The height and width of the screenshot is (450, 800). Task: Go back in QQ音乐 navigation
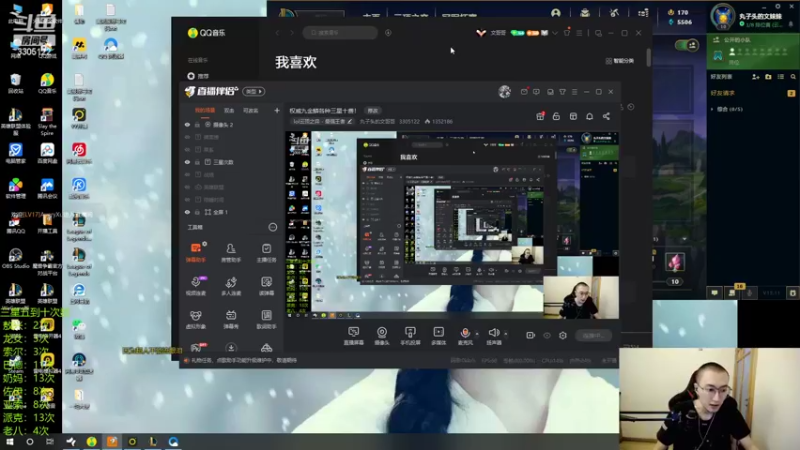pyautogui.click(x=278, y=33)
